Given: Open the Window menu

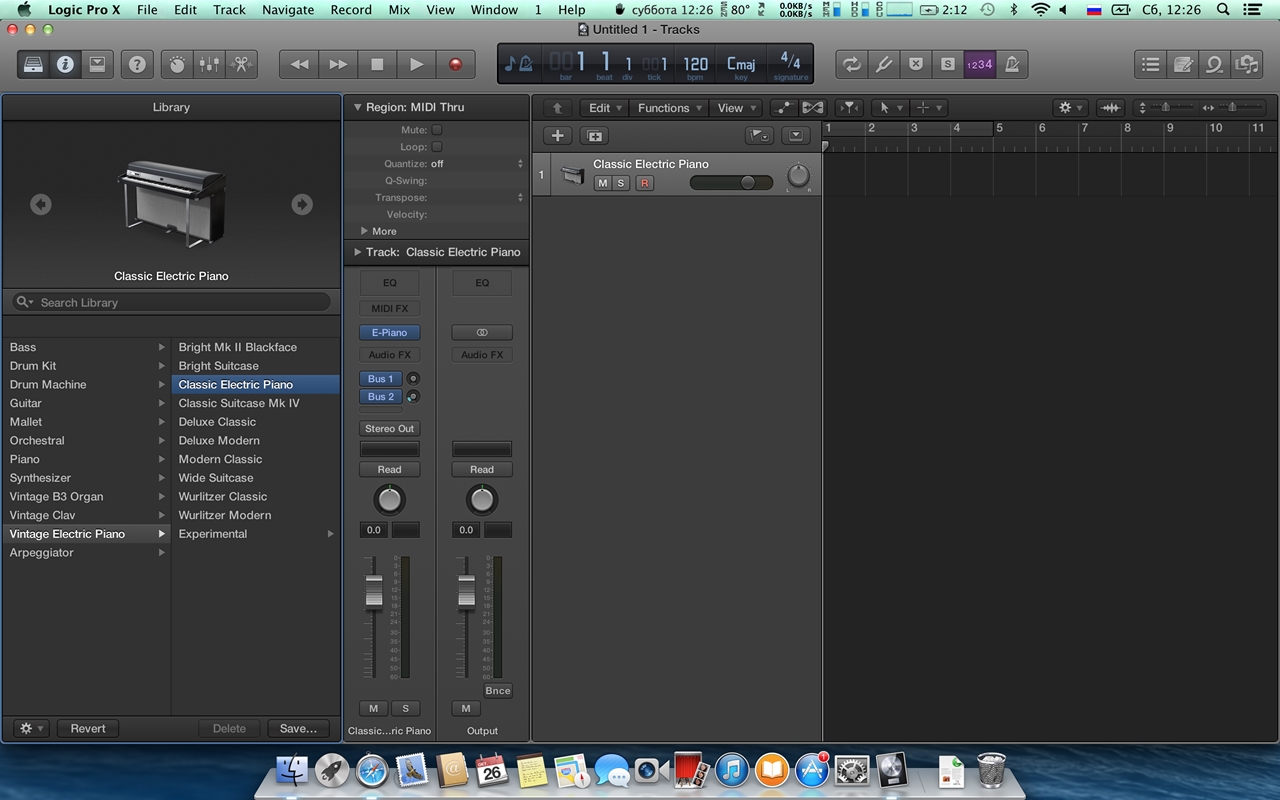Looking at the screenshot, I should point(494,10).
